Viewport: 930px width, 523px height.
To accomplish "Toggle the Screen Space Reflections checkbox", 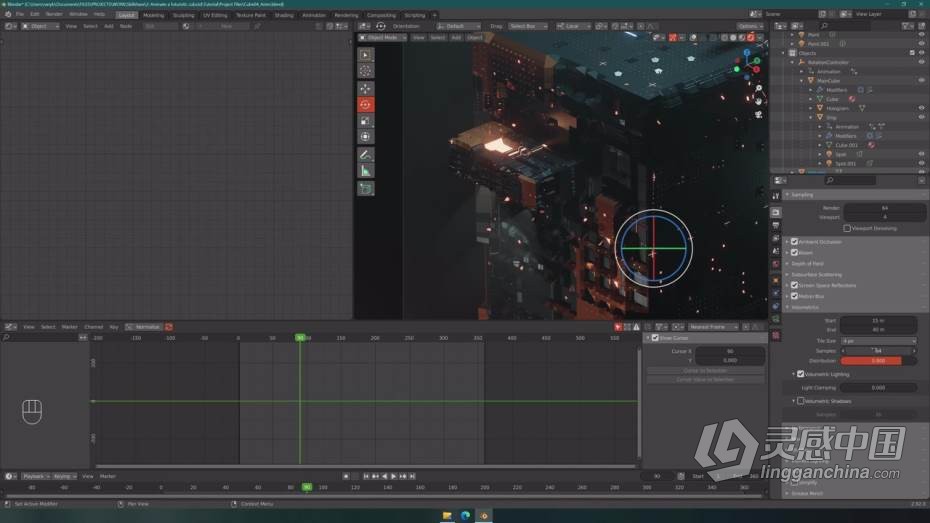I will point(794,285).
